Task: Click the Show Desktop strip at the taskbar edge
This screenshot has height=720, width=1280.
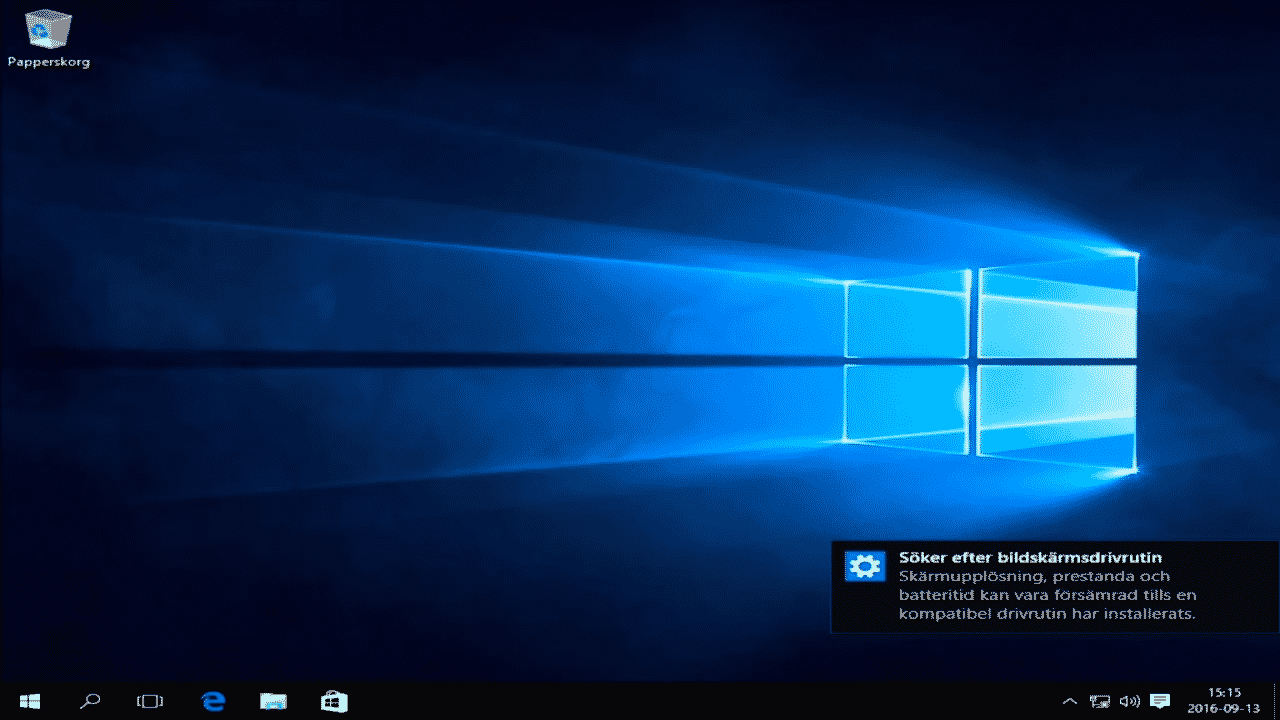Action: click(1277, 701)
